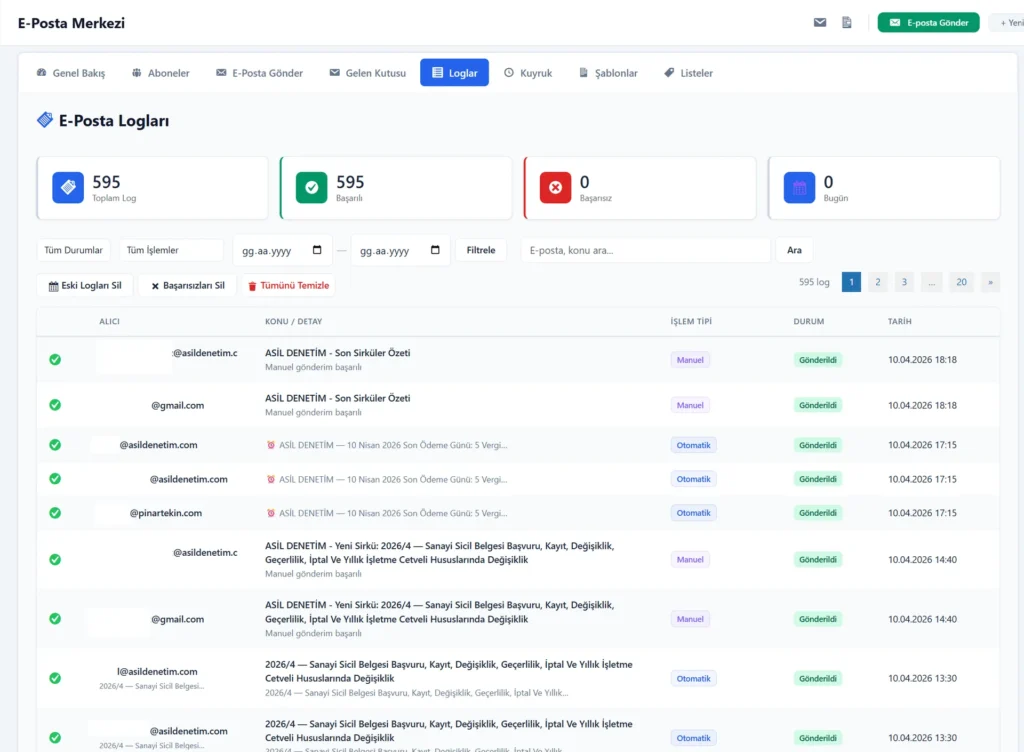Click the l@asildenetim.com recipient cell
The height and width of the screenshot is (752, 1024).
tap(157, 671)
